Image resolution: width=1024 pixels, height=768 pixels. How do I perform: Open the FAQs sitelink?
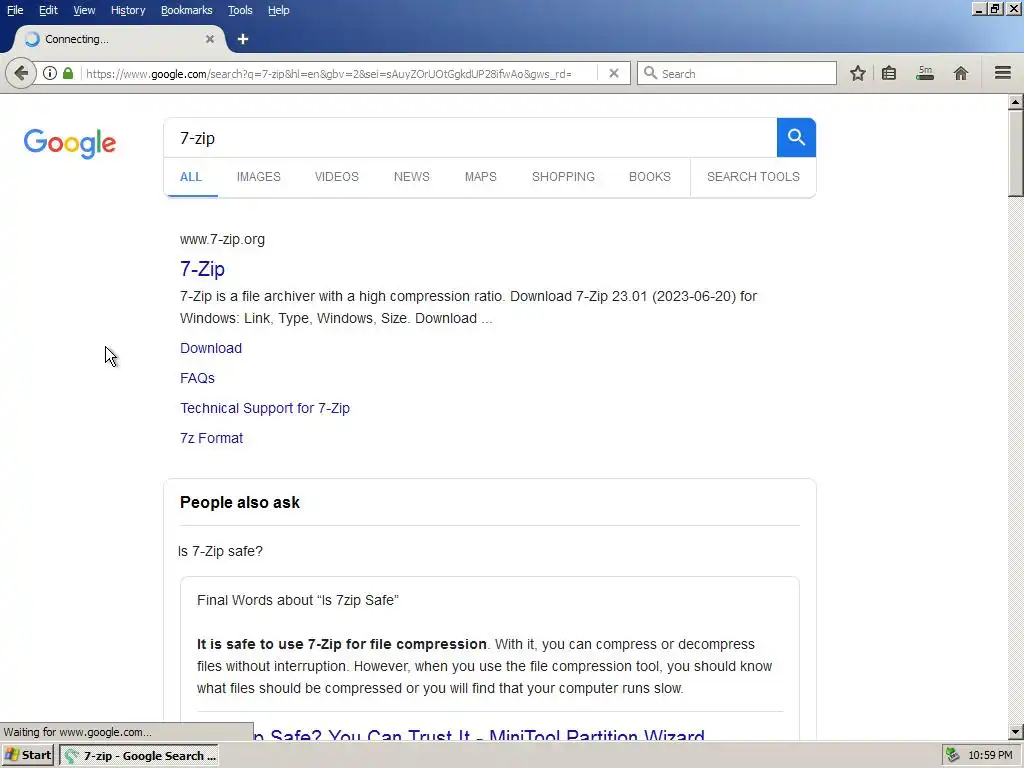click(x=197, y=378)
